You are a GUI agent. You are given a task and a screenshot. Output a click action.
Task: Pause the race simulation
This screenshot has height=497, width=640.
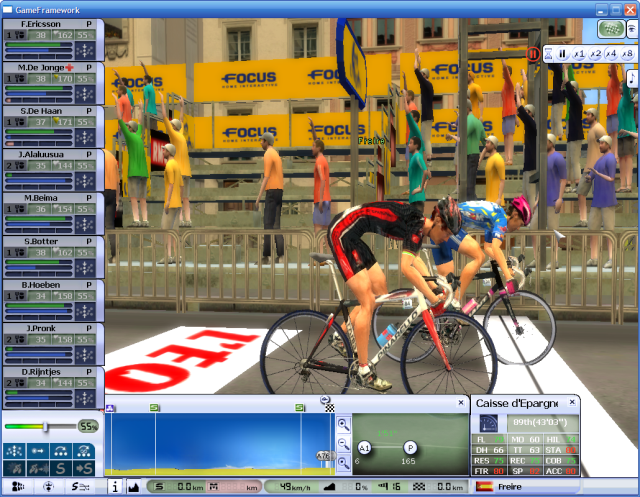click(562, 54)
